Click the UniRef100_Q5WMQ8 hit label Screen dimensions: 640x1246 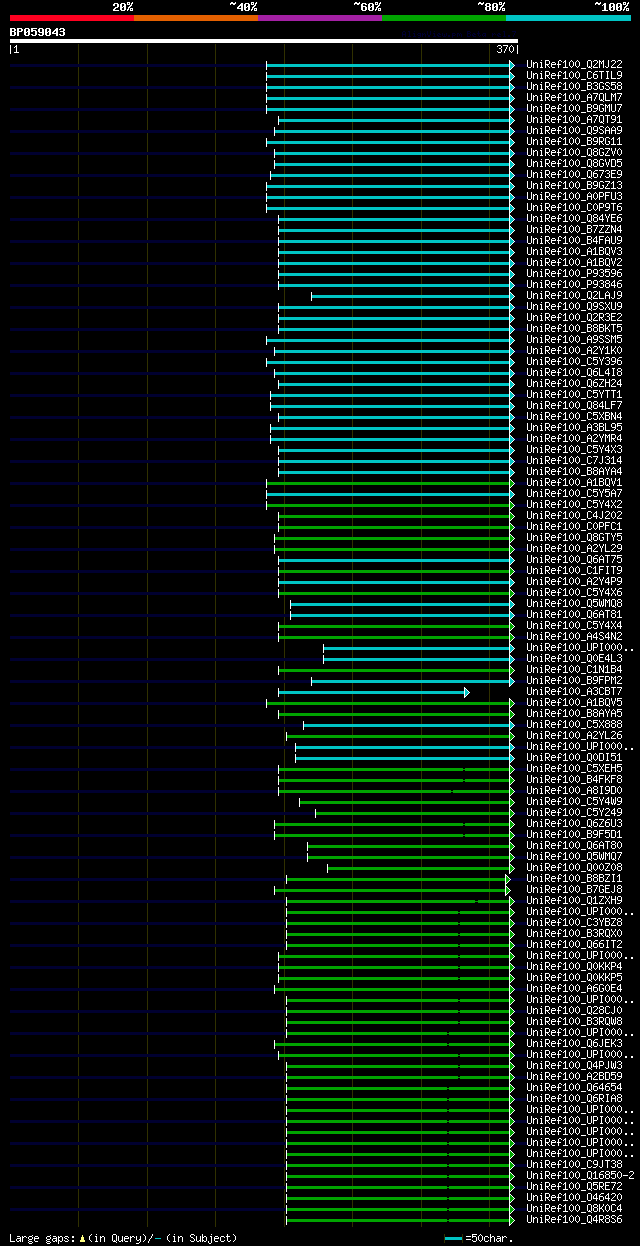574,603
